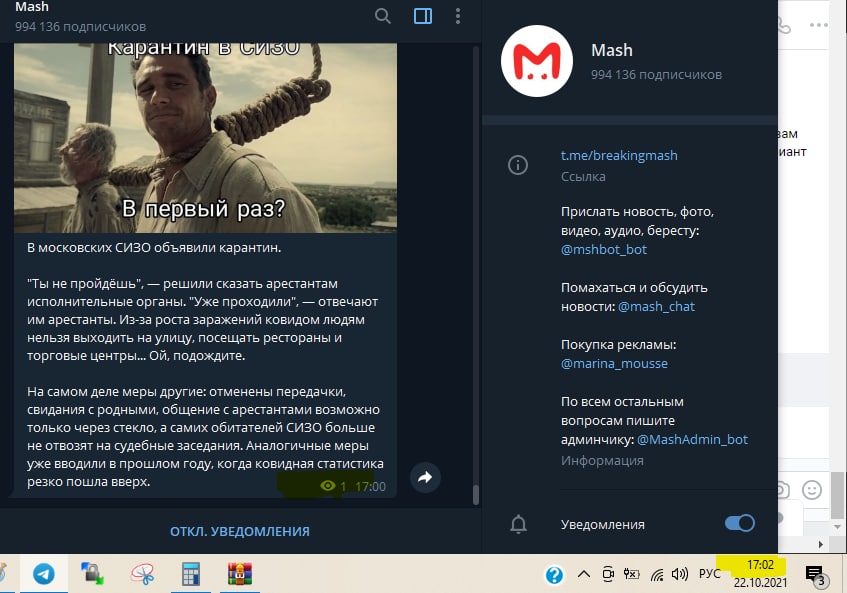The image size is (847, 593).
Task: Open the WinRAR taskbar icon
Action: click(239, 574)
